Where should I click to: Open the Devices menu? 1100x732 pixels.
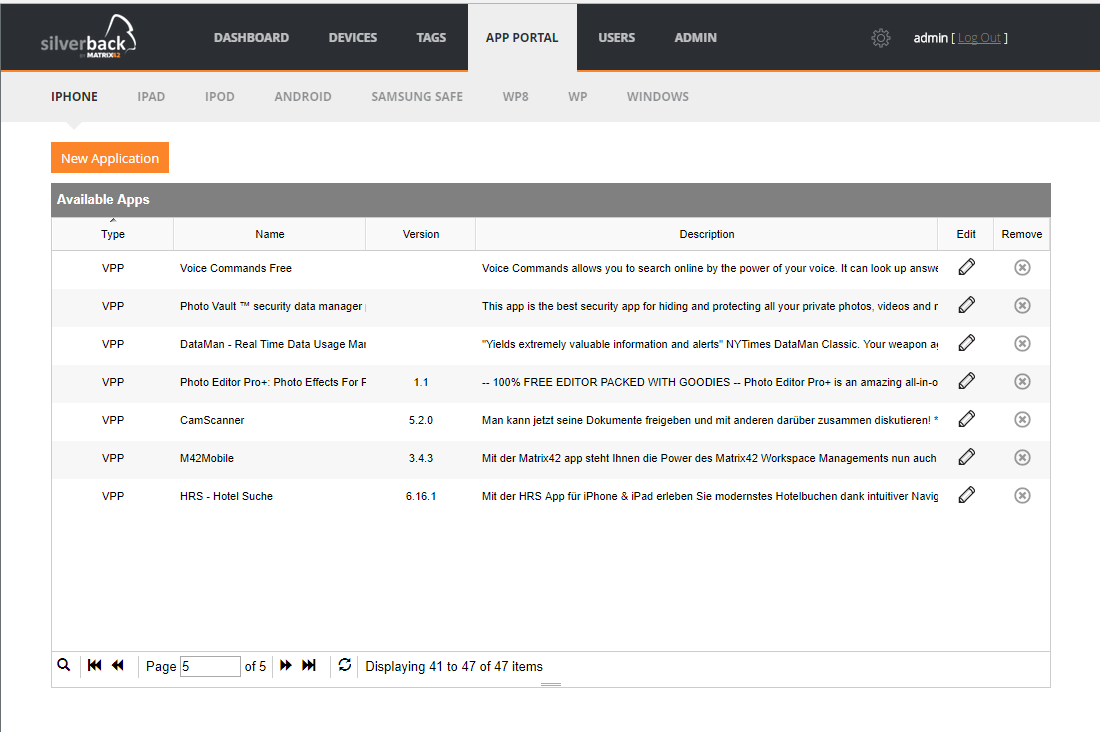[x=353, y=38]
